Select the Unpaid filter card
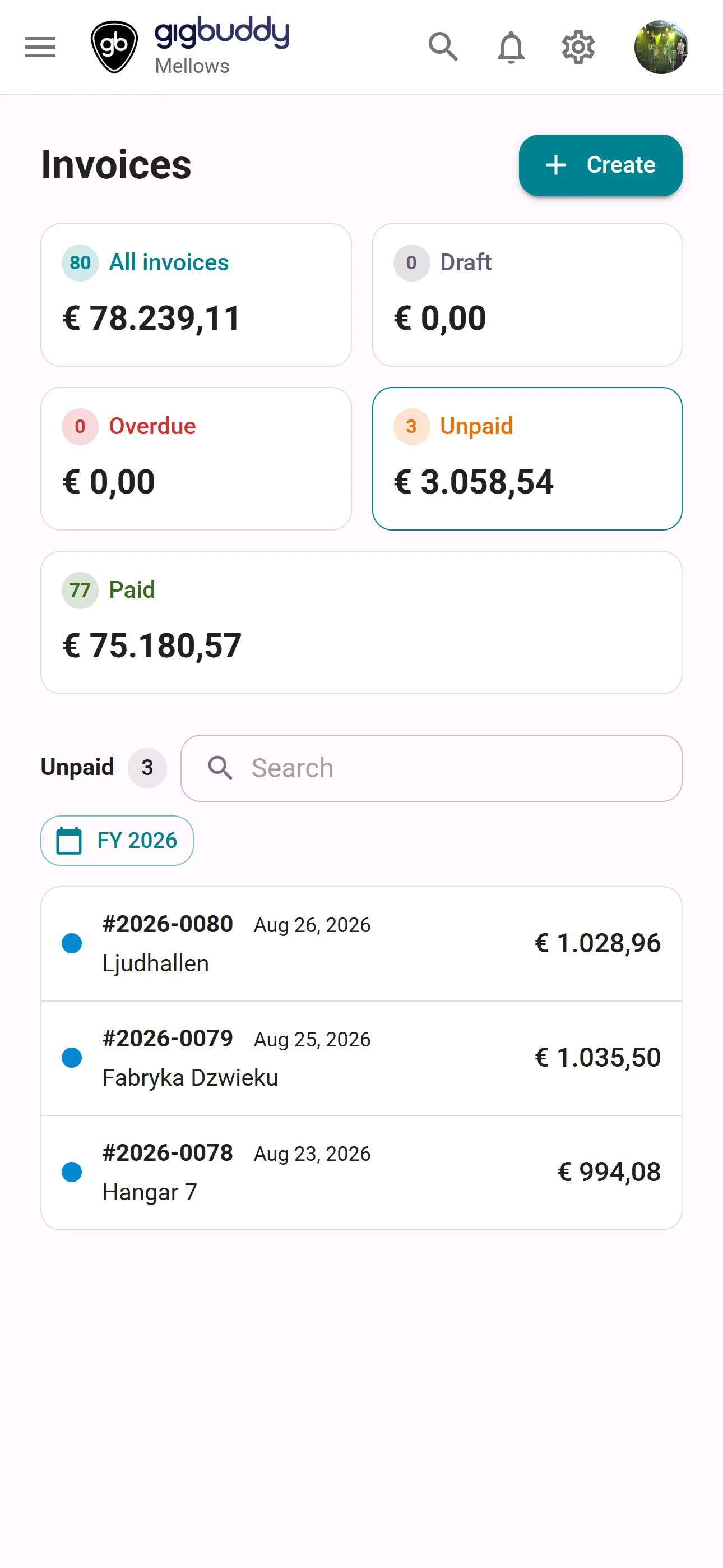The height and width of the screenshot is (1568, 723). [x=527, y=458]
